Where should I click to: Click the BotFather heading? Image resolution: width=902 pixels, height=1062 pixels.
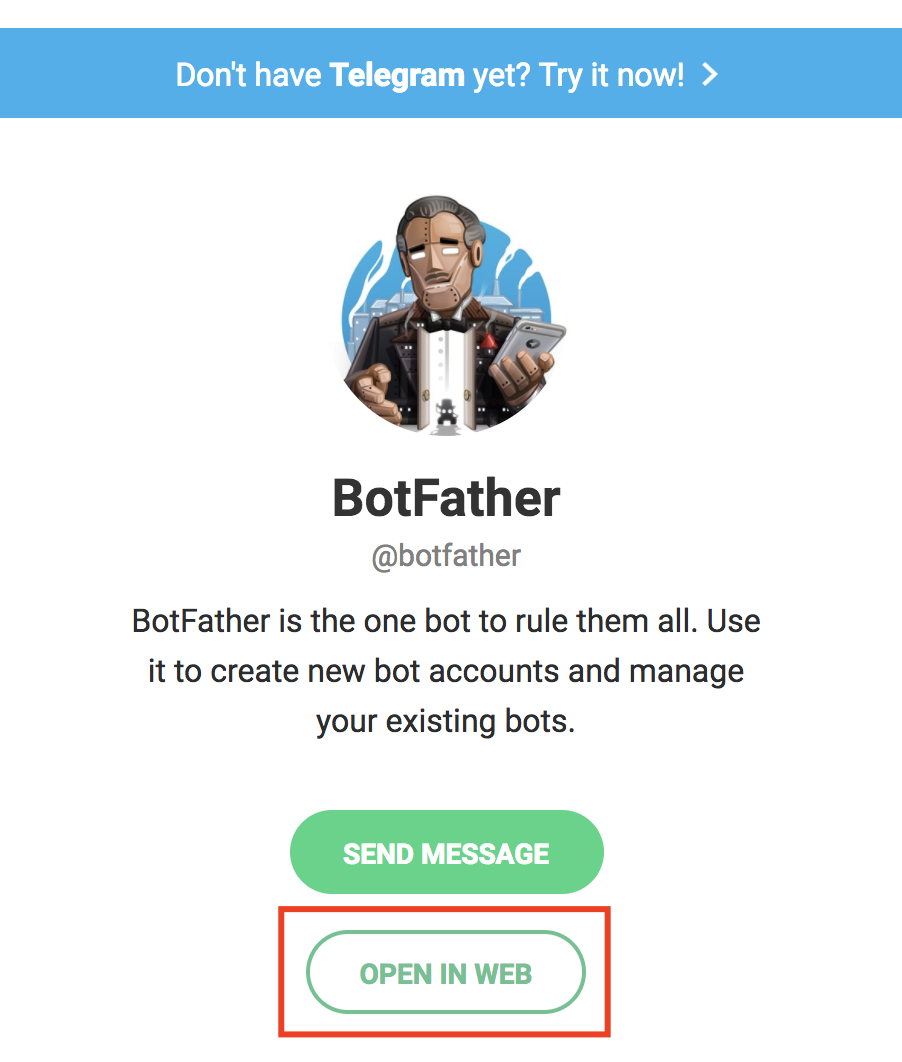(x=446, y=498)
